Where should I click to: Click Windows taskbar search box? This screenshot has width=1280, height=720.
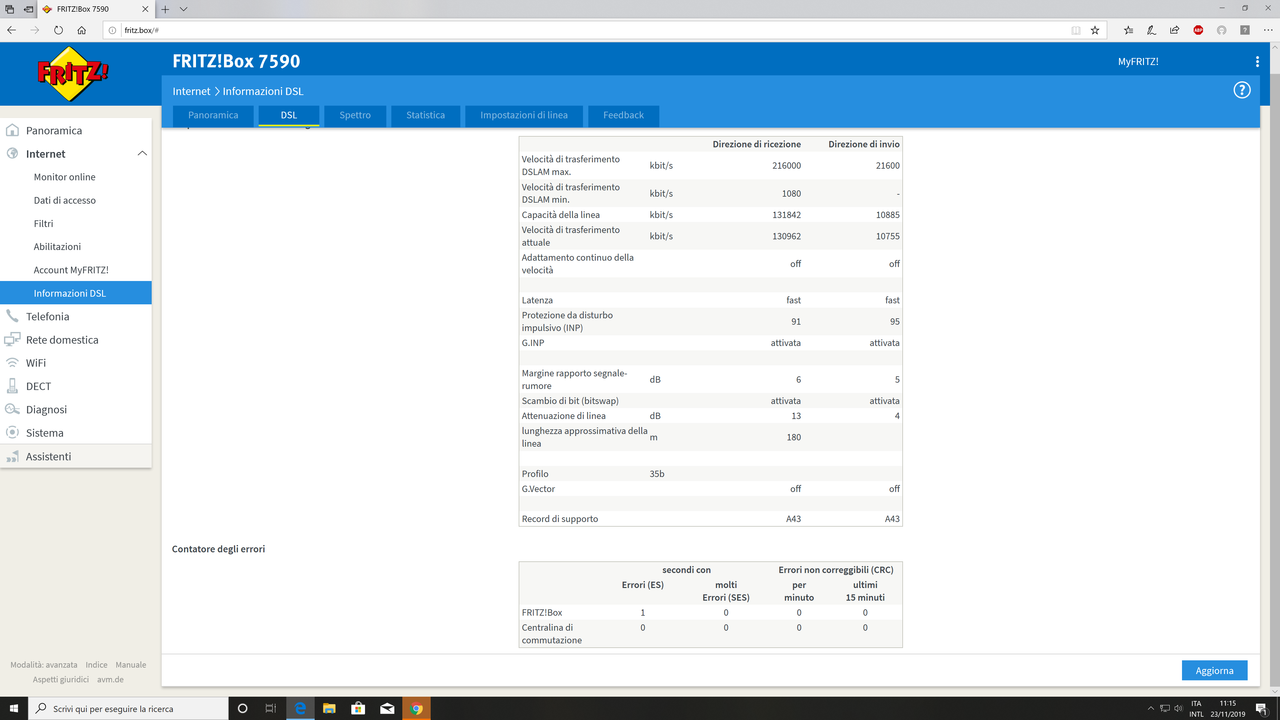coord(128,708)
